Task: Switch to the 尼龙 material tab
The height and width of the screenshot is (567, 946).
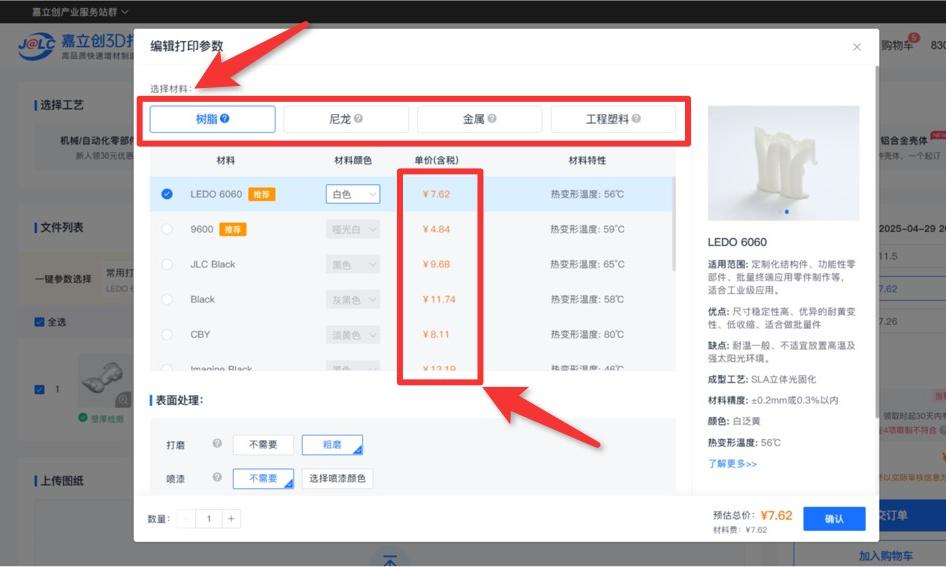Action: [346, 119]
